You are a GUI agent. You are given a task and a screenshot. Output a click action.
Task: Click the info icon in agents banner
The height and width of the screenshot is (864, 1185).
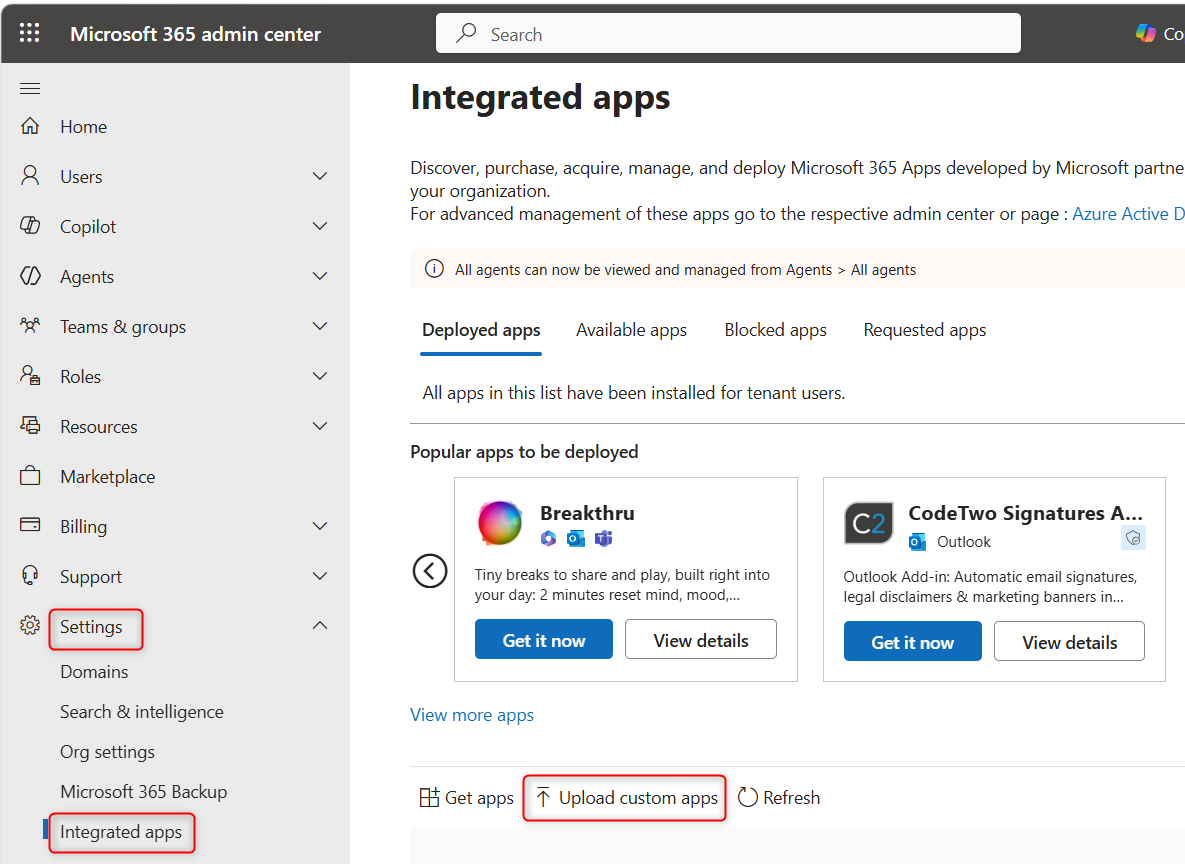pos(434,268)
